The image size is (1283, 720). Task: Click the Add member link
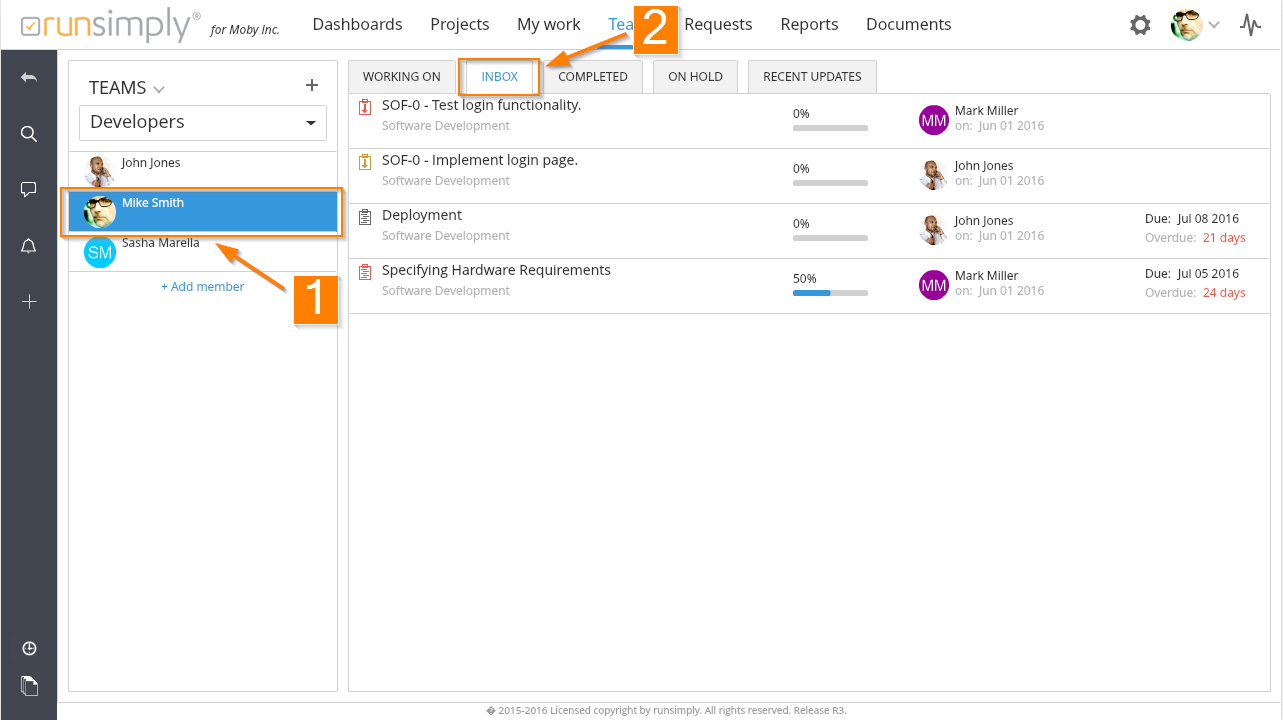(x=202, y=287)
